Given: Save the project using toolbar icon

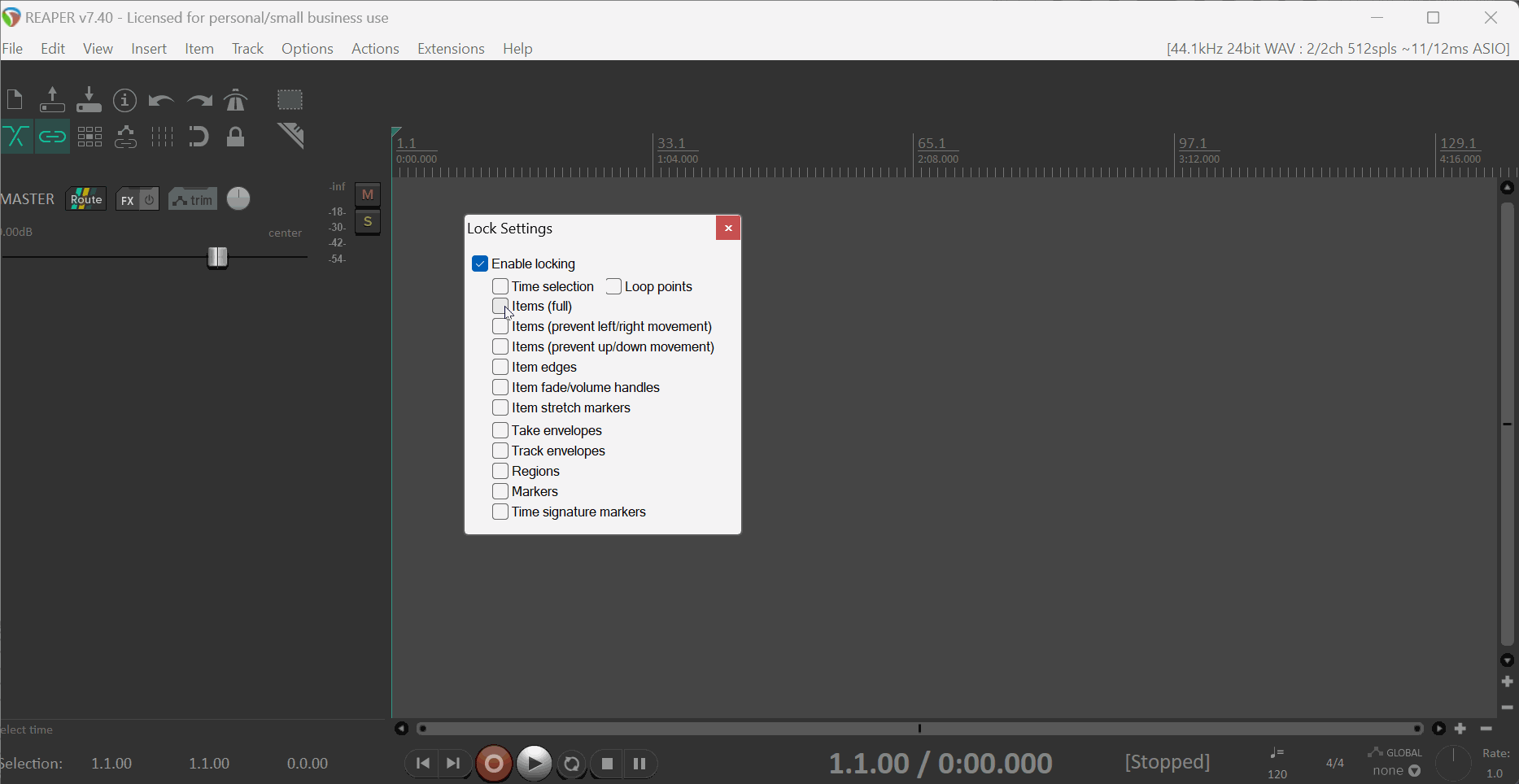Looking at the screenshot, I should click(x=89, y=100).
